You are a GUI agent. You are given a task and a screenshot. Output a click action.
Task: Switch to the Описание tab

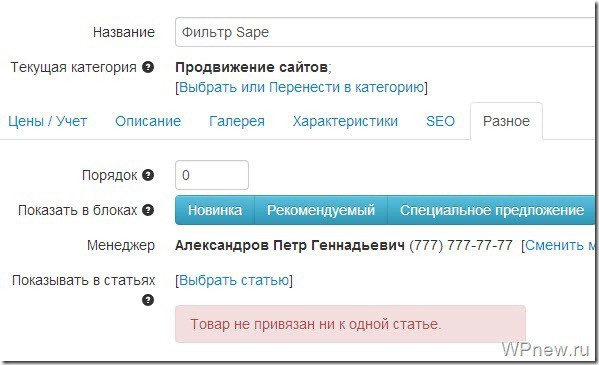[148, 121]
